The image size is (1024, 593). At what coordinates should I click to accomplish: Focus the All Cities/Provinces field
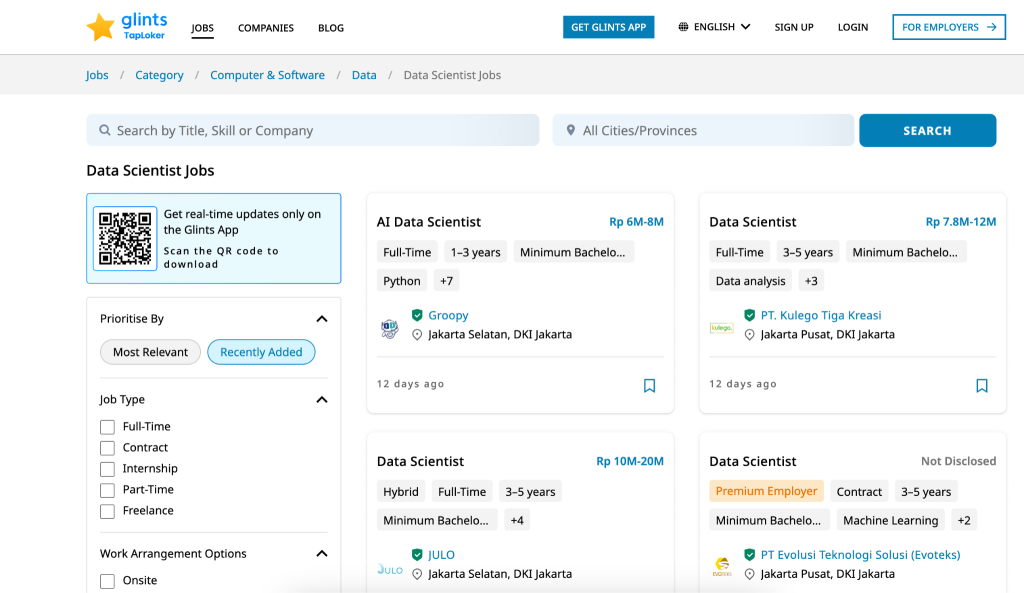tap(703, 131)
